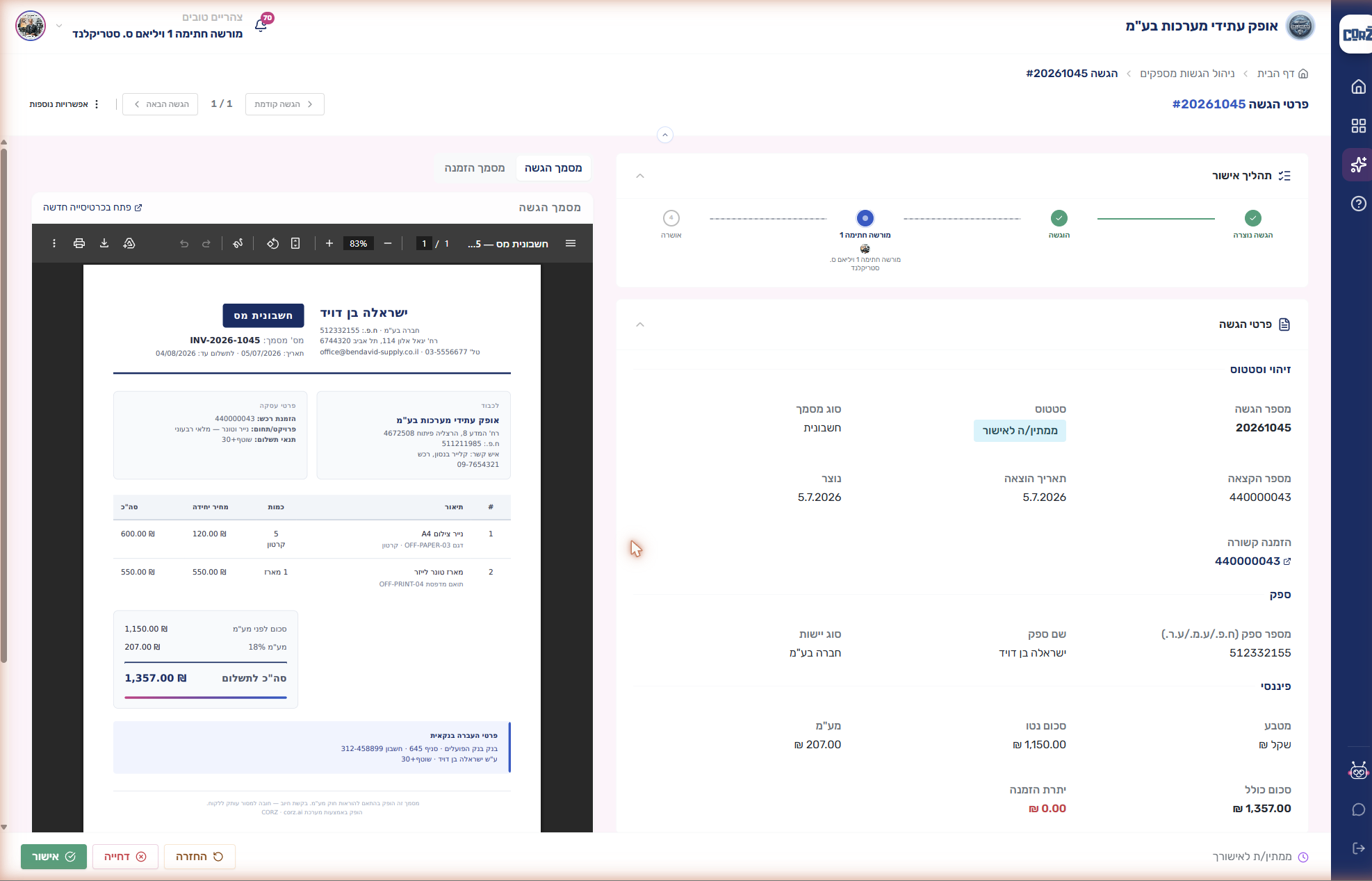
Task: Click the supplier number 512332155
Action: pyautogui.click(x=1259, y=653)
